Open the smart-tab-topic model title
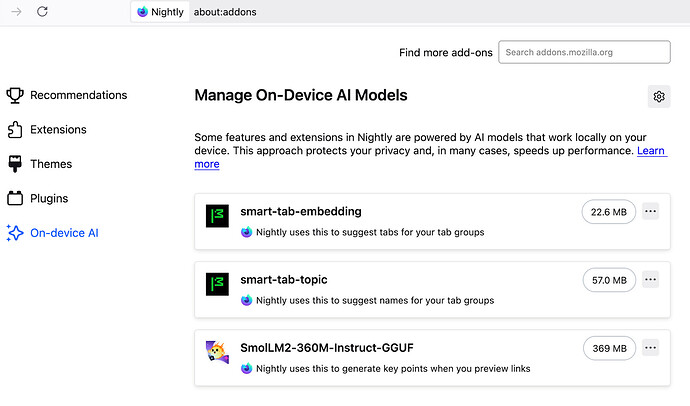690x406 pixels. [x=284, y=280]
